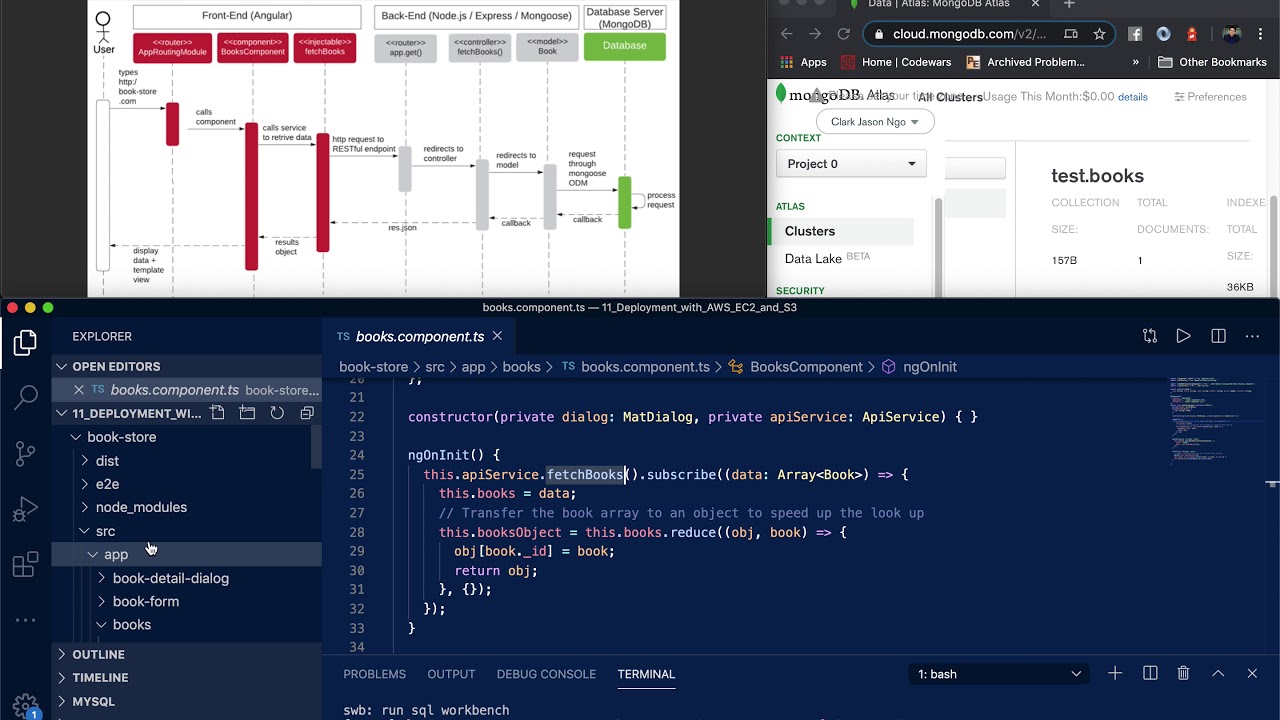The image size is (1280, 720).
Task: Split the editor to the right
Action: [1218, 336]
